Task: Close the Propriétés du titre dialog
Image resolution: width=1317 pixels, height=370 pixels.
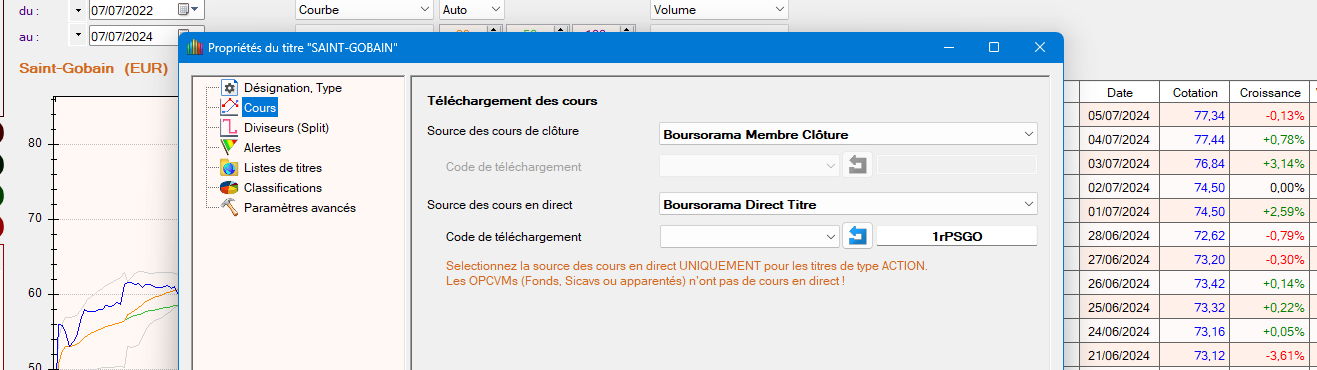Action: [x=1040, y=47]
